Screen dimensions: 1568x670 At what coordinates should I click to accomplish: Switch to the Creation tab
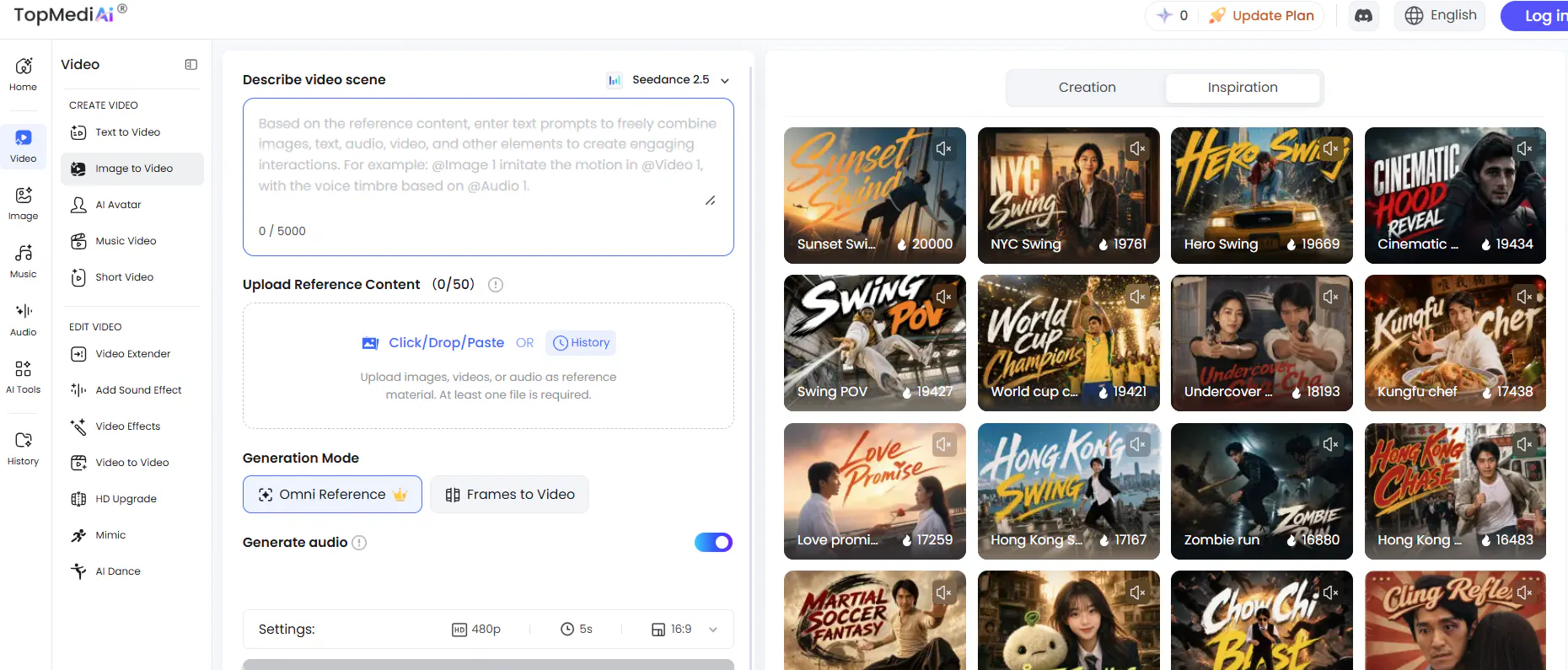point(1087,88)
